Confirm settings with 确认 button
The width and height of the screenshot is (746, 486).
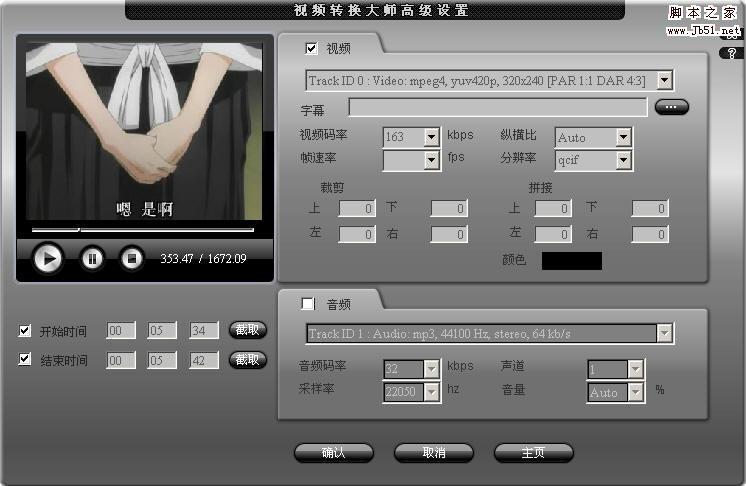click(334, 453)
